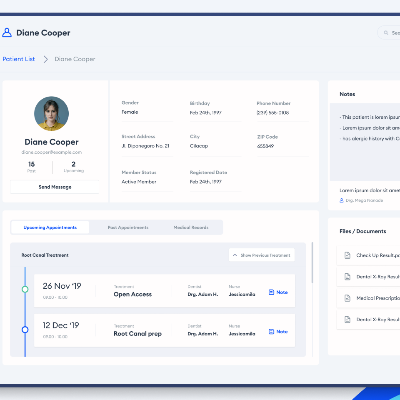Screen dimensions: 400x400
Task: Click the Send Message button
Action: click(55, 187)
